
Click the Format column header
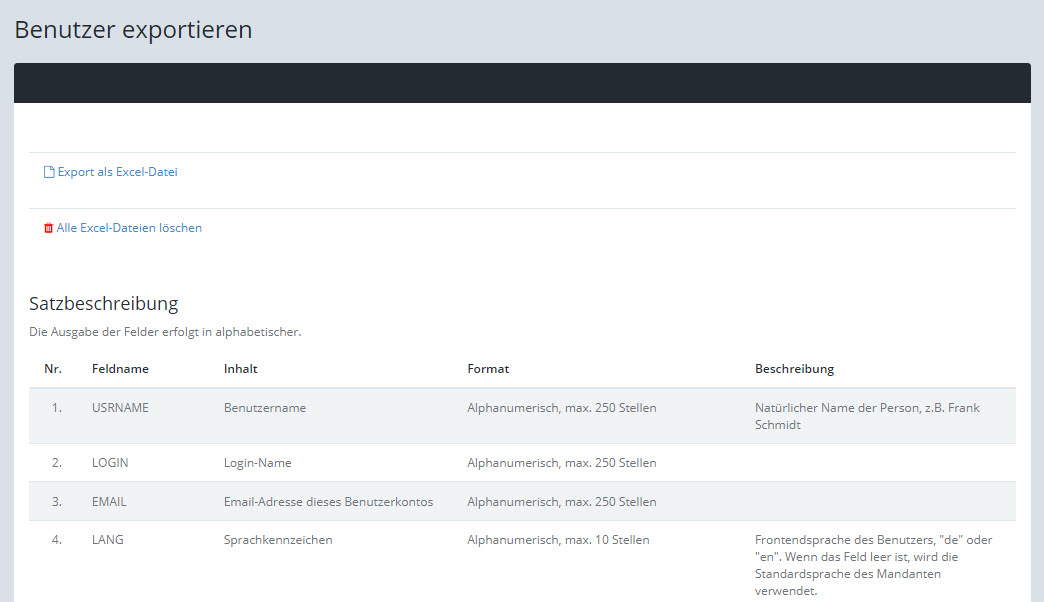pos(488,369)
